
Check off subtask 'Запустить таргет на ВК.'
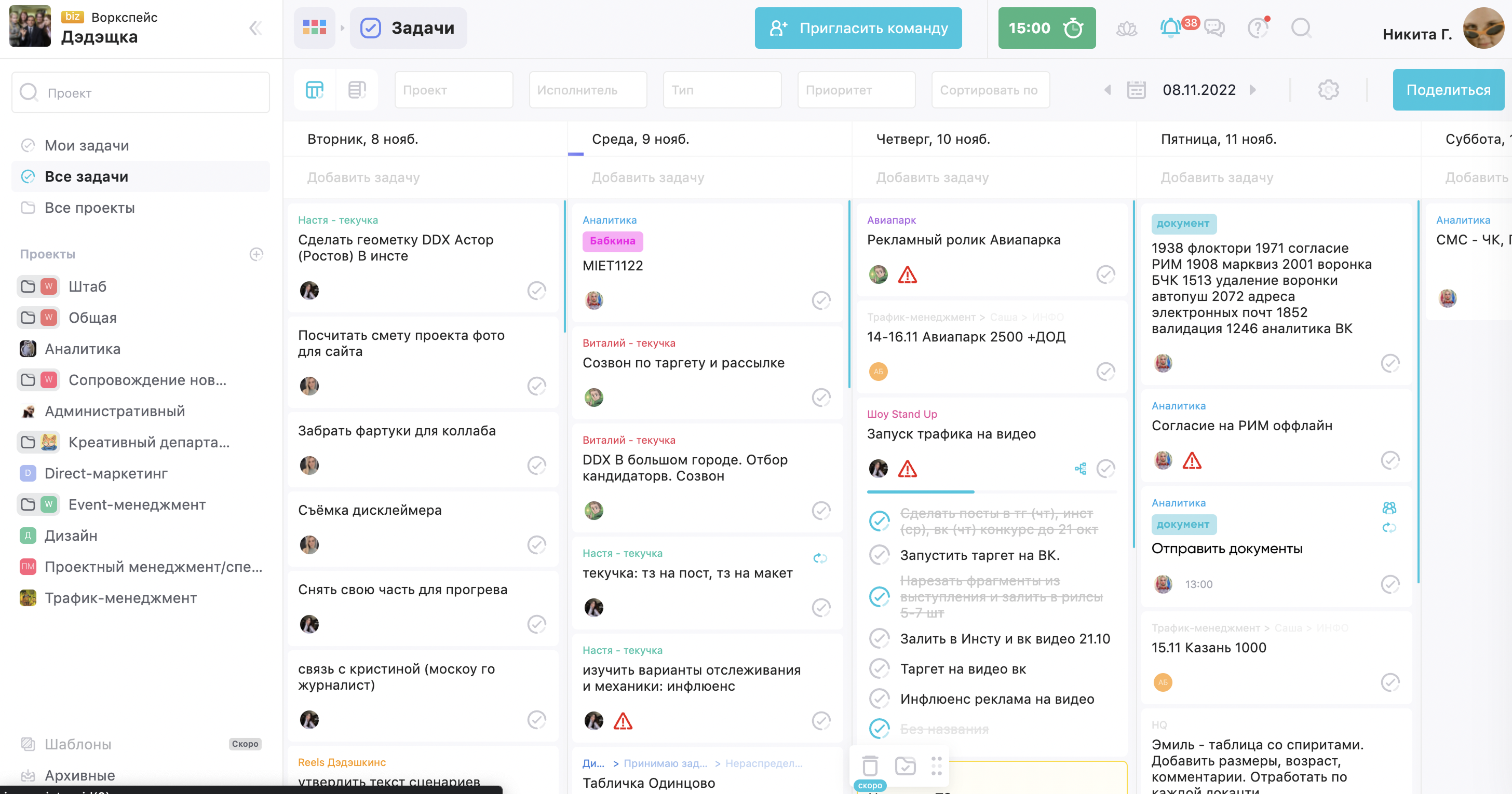pyautogui.click(x=879, y=555)
